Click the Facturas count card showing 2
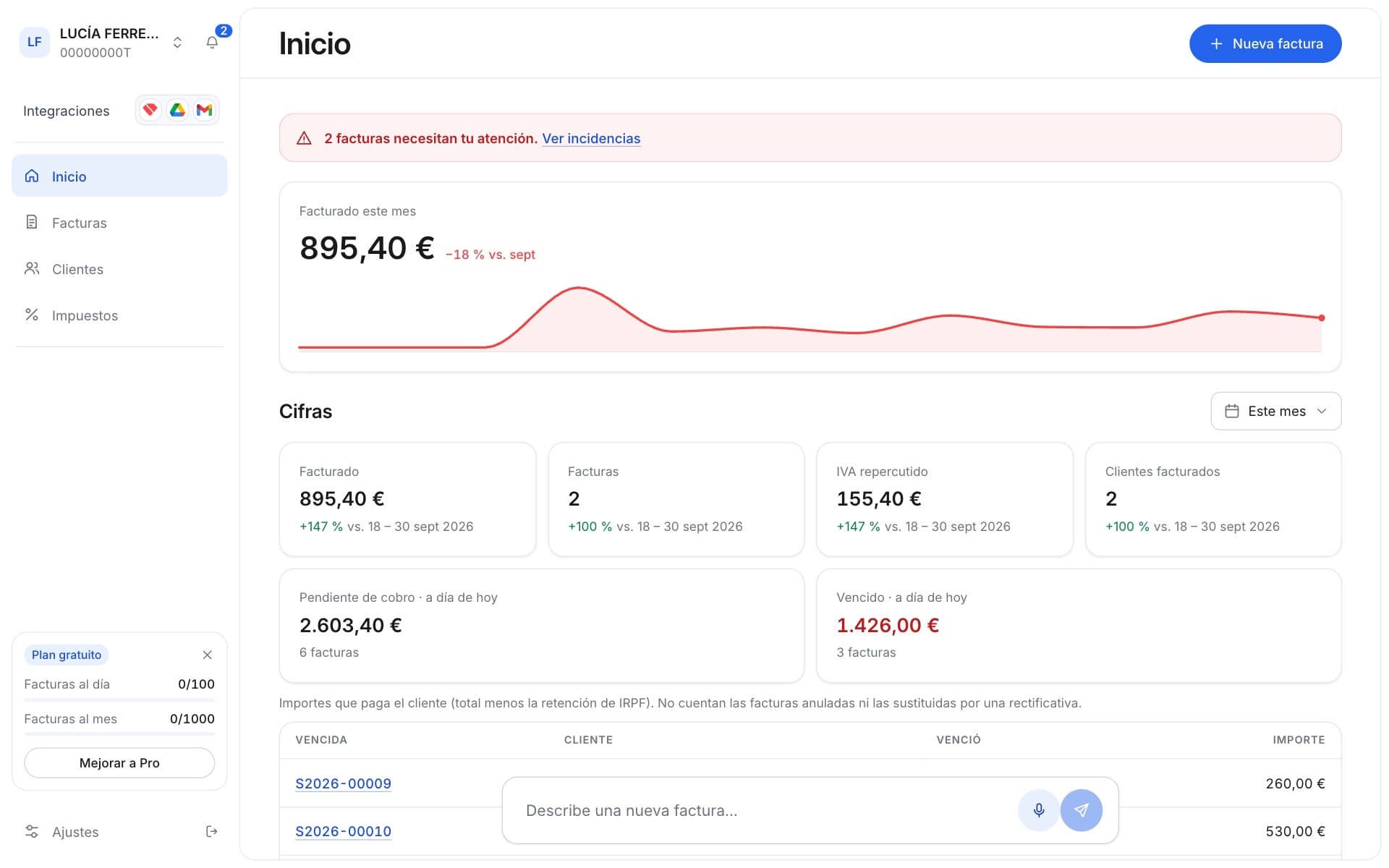The image size is (1389, 868). (676, 499)
